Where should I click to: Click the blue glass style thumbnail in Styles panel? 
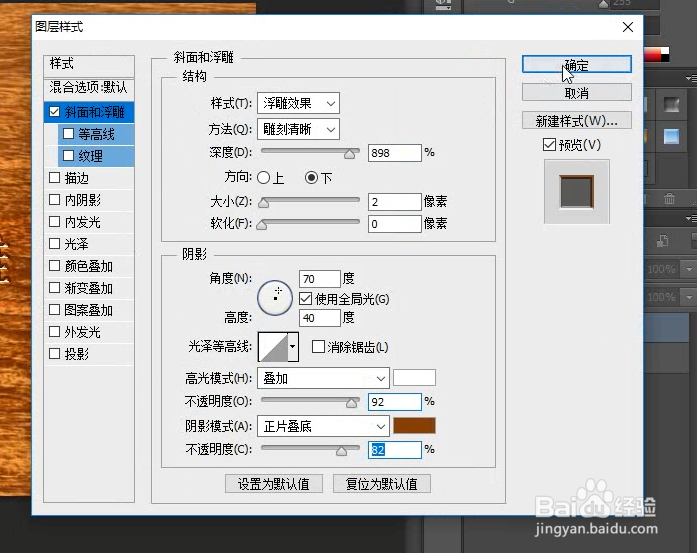tap(671, 136)
